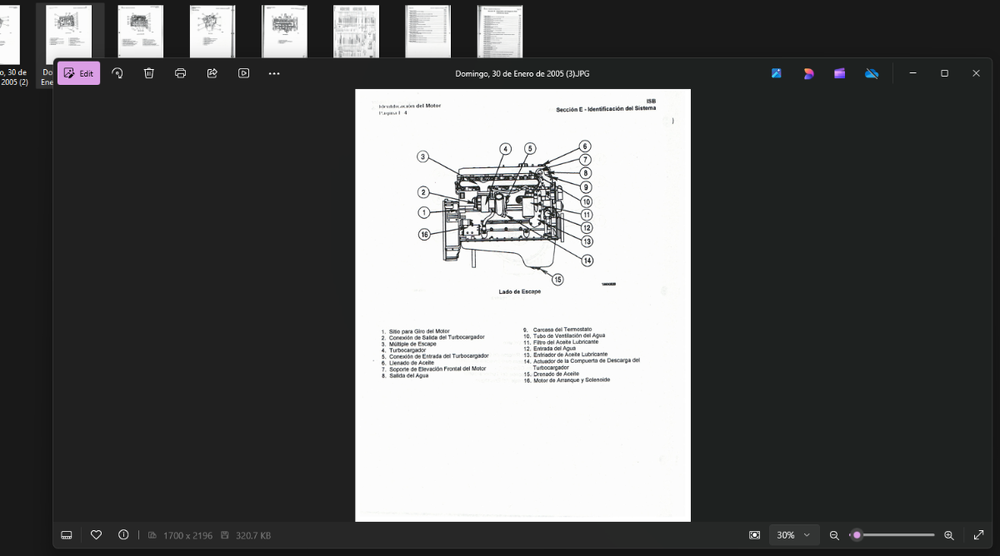Click the file title Domingo, 30 de Enero de 2005 (3).JPG
The width and height of the screenshot is (1000, 556).
[522, 73]
